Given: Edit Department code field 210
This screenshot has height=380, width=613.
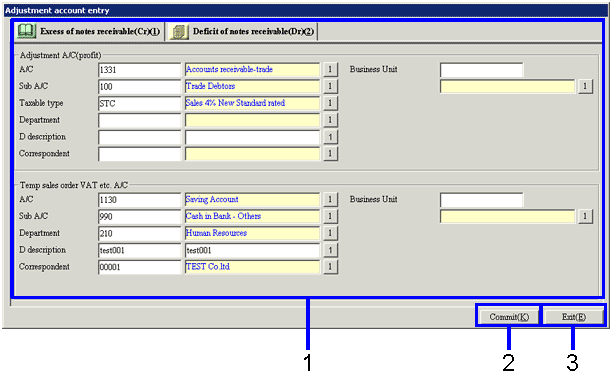Looking at the screenshot, I should coord(140,233).
